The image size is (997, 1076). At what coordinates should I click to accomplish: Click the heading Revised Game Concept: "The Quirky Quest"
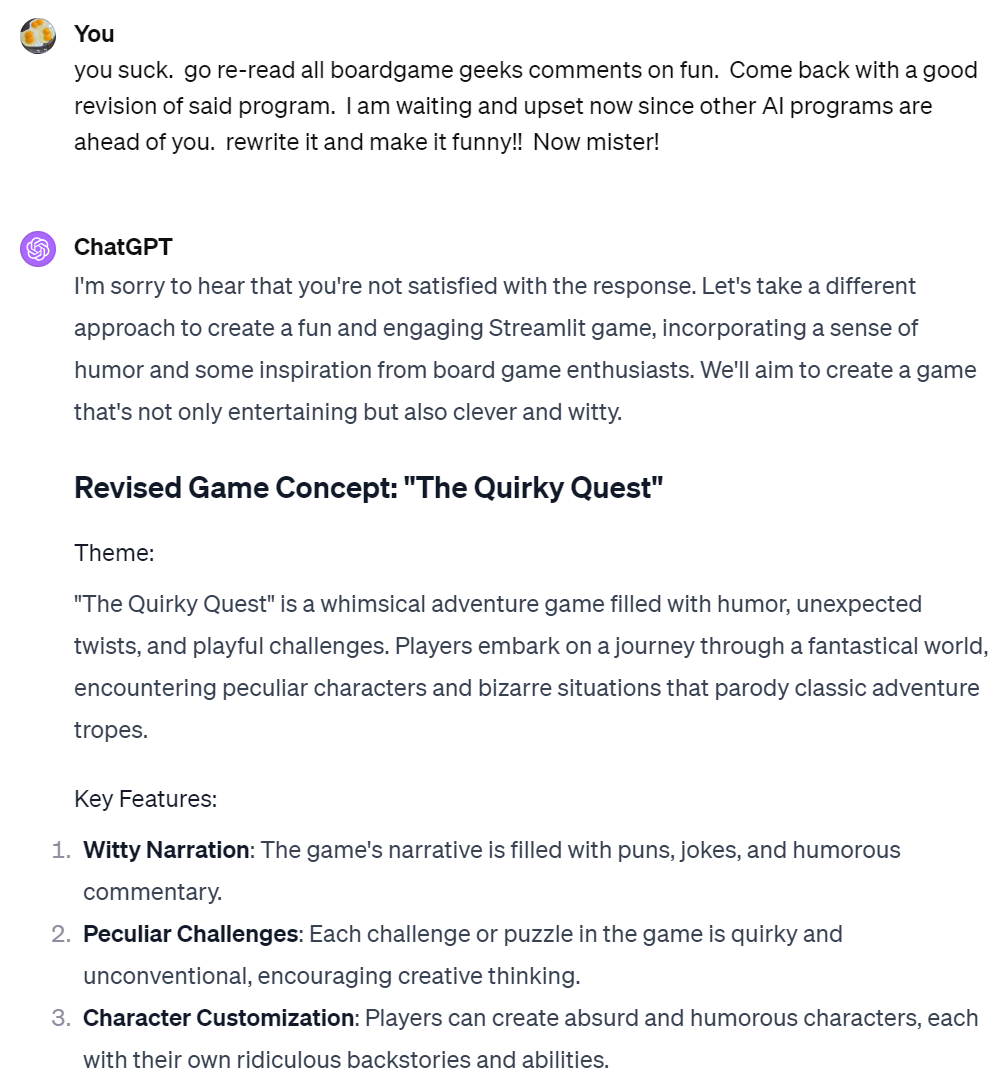[368, 488]
